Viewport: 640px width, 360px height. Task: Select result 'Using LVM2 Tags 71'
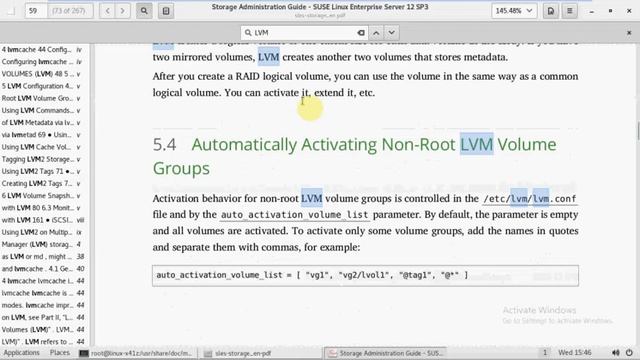coord(42,171)
